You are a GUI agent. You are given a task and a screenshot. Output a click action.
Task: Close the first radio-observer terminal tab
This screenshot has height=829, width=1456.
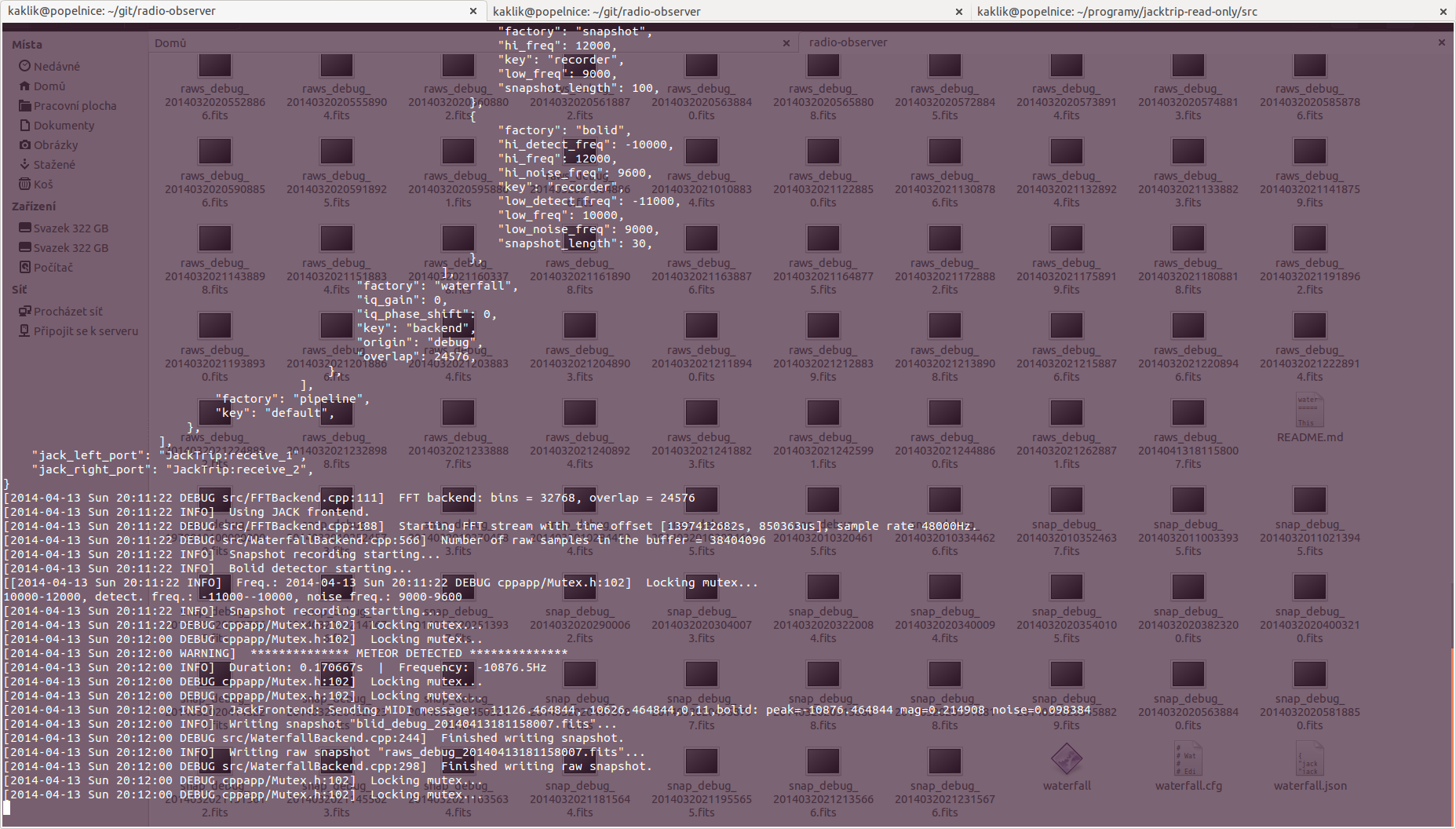[473, 12]
